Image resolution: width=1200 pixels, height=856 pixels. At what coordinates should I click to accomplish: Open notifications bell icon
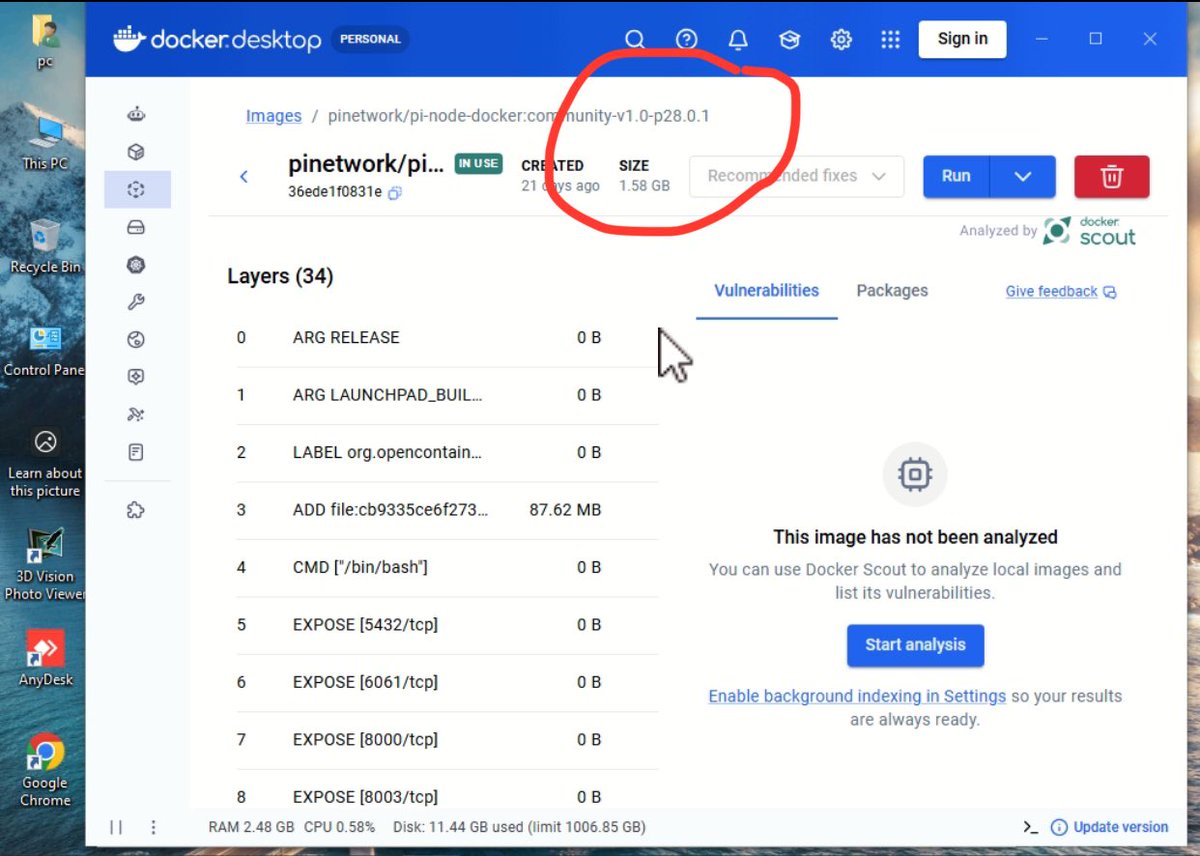[738, 39]
